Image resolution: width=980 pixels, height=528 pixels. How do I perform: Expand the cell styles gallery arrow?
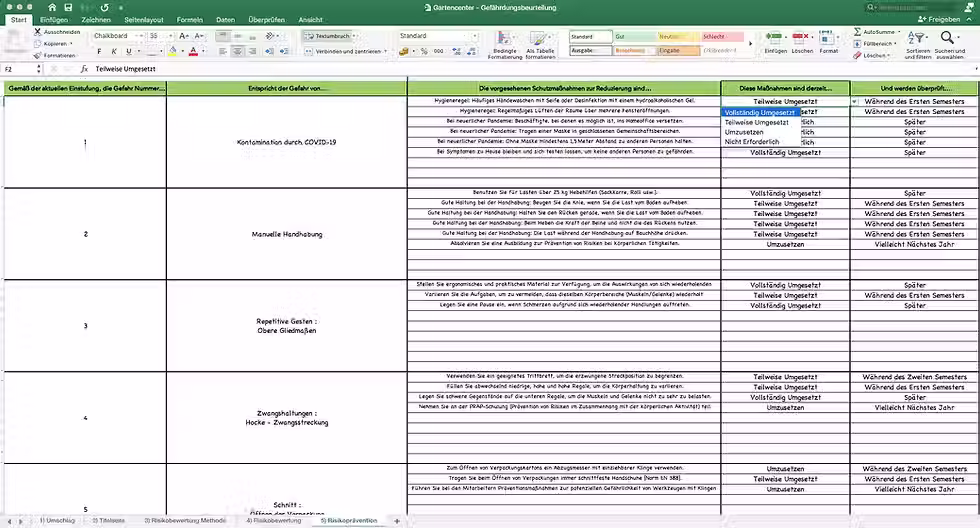click(x=751, y=44)
